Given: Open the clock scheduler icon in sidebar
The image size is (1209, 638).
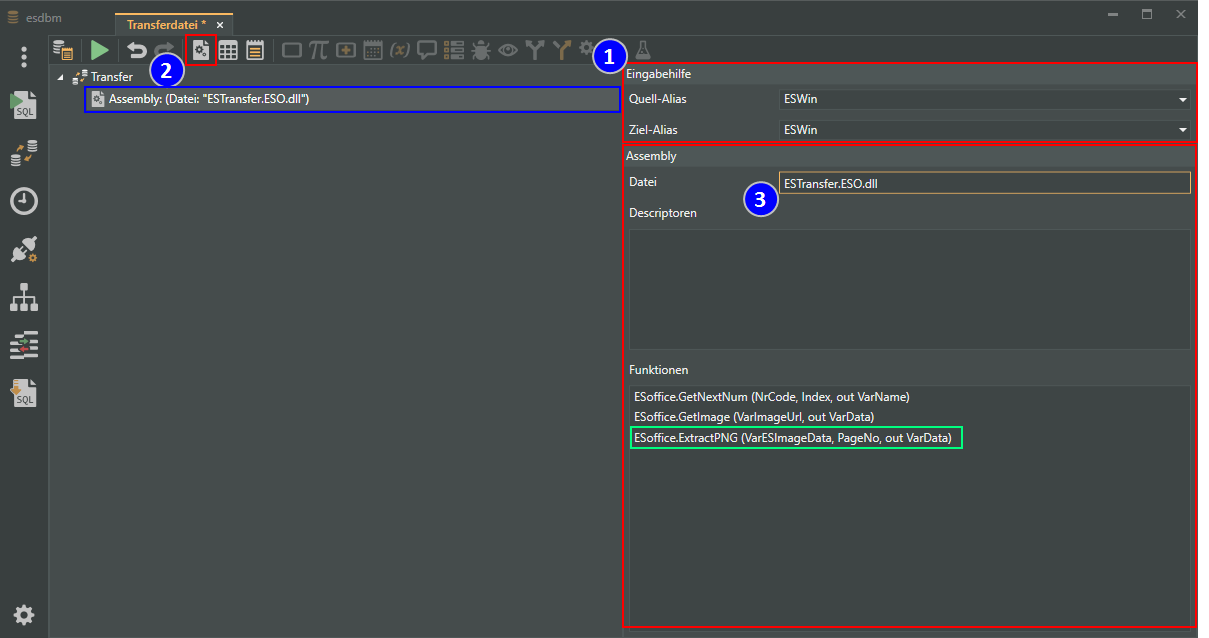Looking at the screenshot, I should click(x=24, y=201).
